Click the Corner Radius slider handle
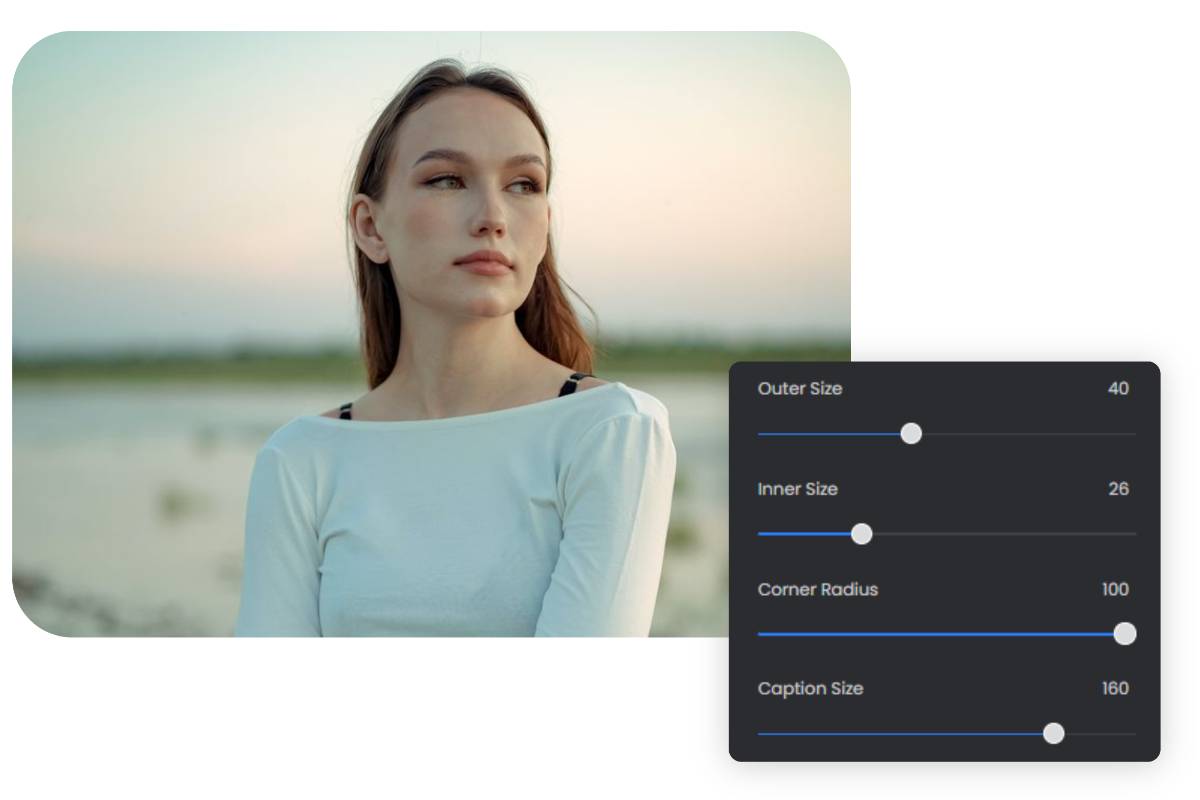 pyautogui.click(x=1126, y=634)
